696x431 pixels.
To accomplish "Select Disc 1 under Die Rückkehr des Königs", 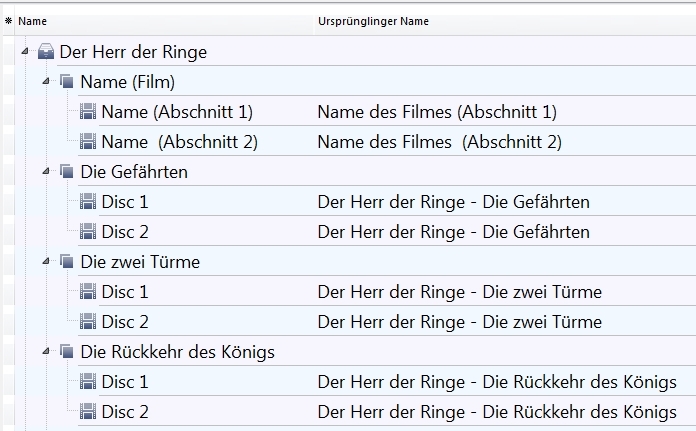I will pos(125,382).
